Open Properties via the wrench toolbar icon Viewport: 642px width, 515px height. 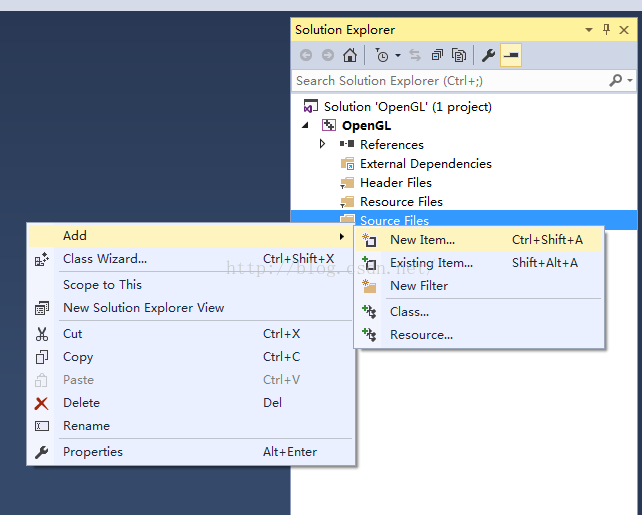(x=488, y=55)
